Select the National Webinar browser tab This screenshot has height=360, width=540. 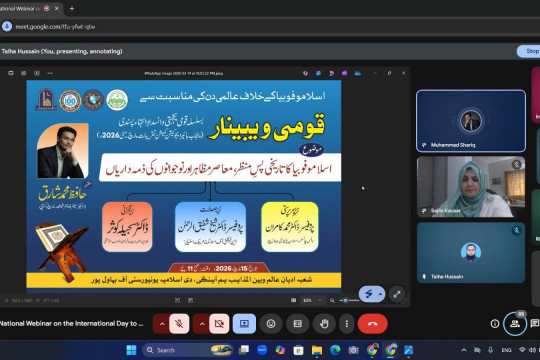click(x=31, y=9)
